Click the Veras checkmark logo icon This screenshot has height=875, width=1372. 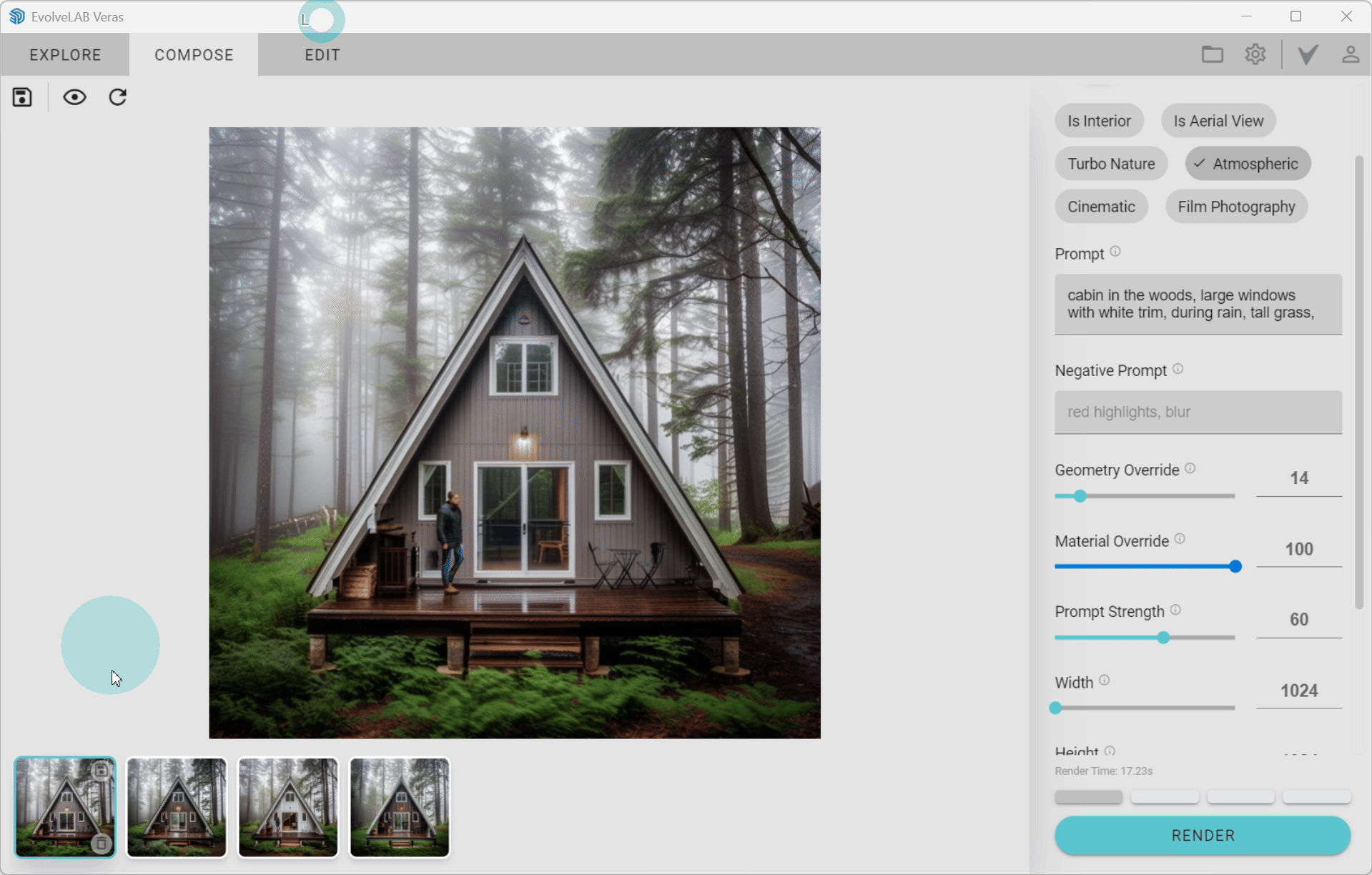(1307, 54)
